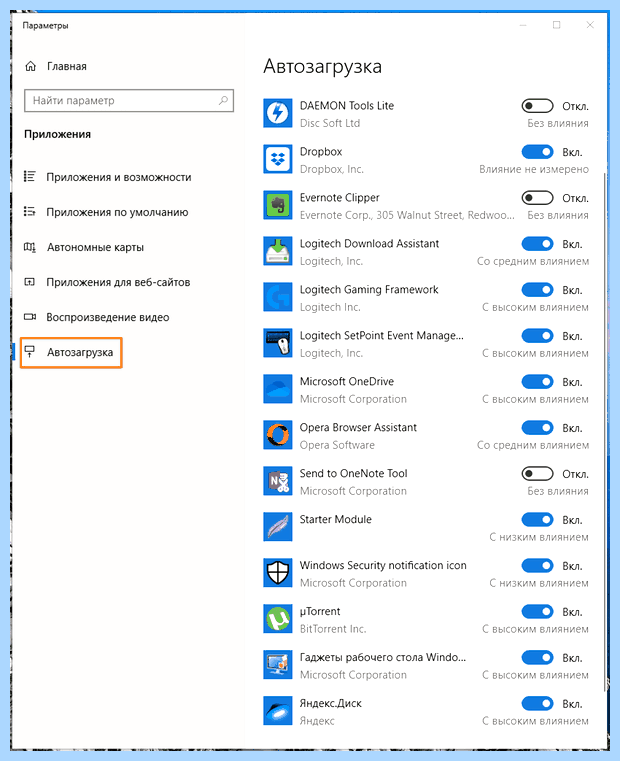Click the Starter Module feather icon
This screenshot has width=620, height=761.
(x=278, y=527)
